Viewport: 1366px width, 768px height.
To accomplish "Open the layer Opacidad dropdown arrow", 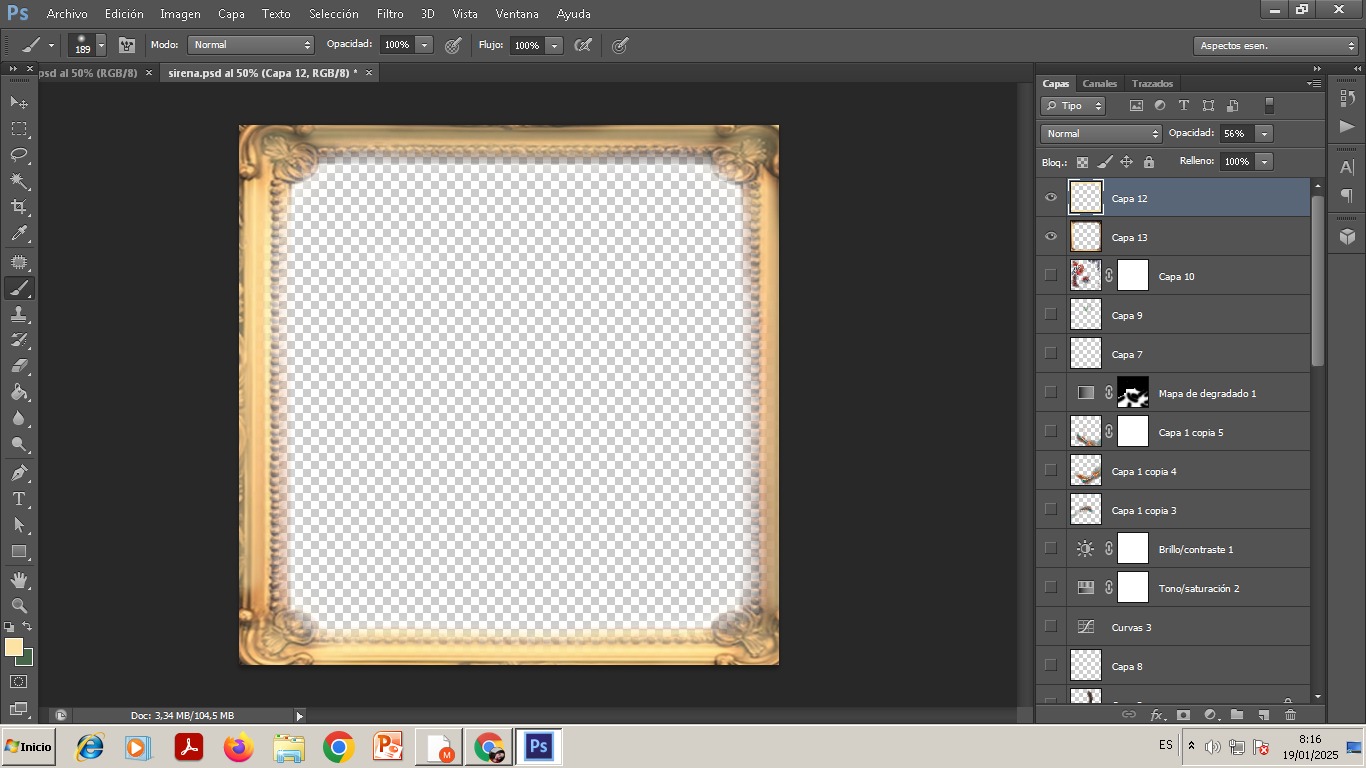I will click(1264, 133).
